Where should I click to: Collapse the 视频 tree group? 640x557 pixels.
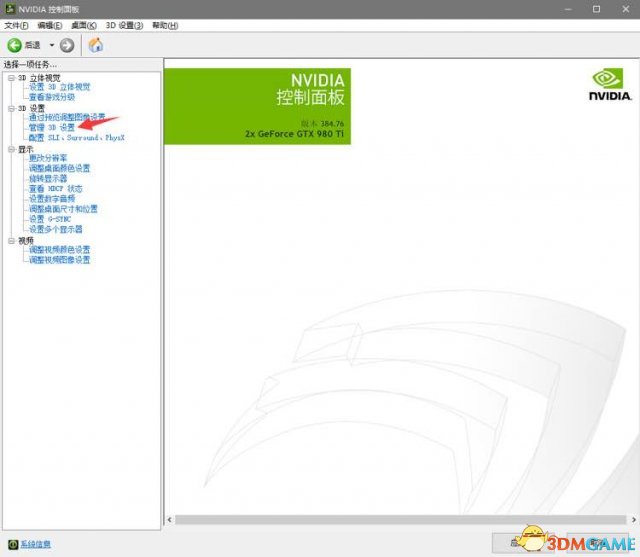click(x=11, y=241)
